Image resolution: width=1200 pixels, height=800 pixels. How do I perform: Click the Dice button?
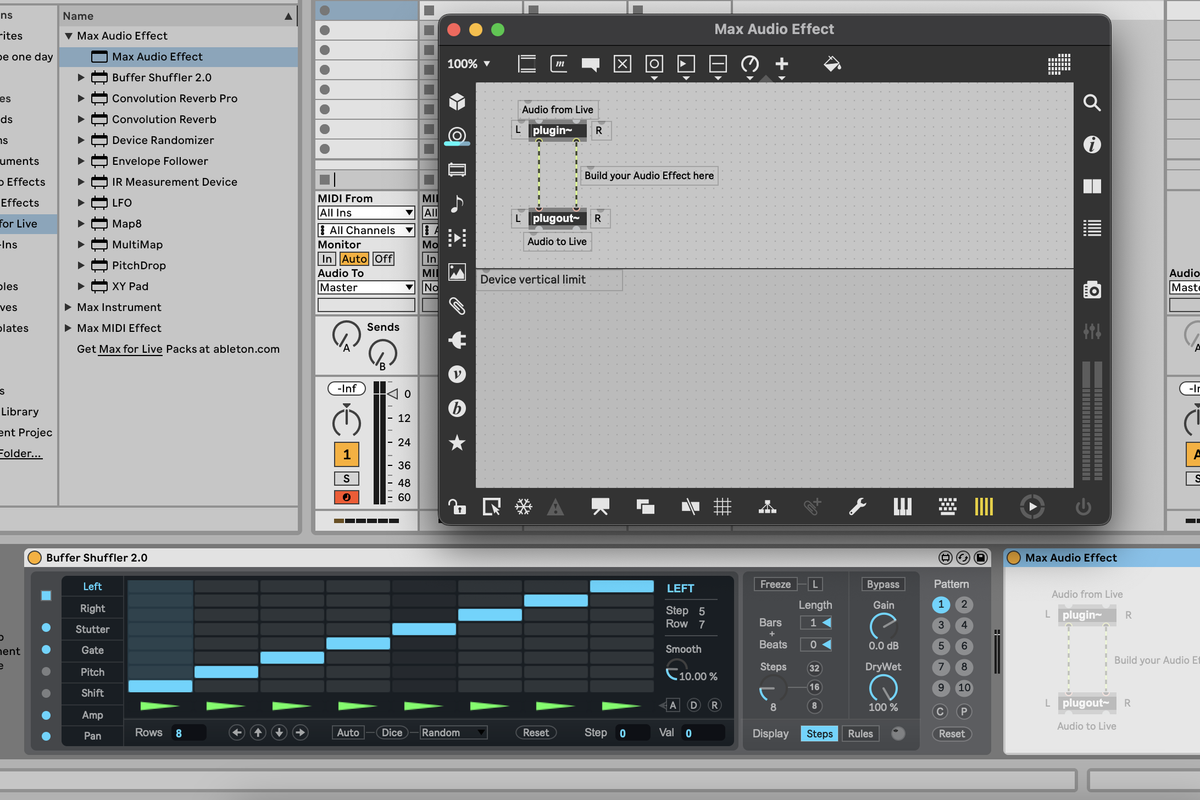(392, 733)
